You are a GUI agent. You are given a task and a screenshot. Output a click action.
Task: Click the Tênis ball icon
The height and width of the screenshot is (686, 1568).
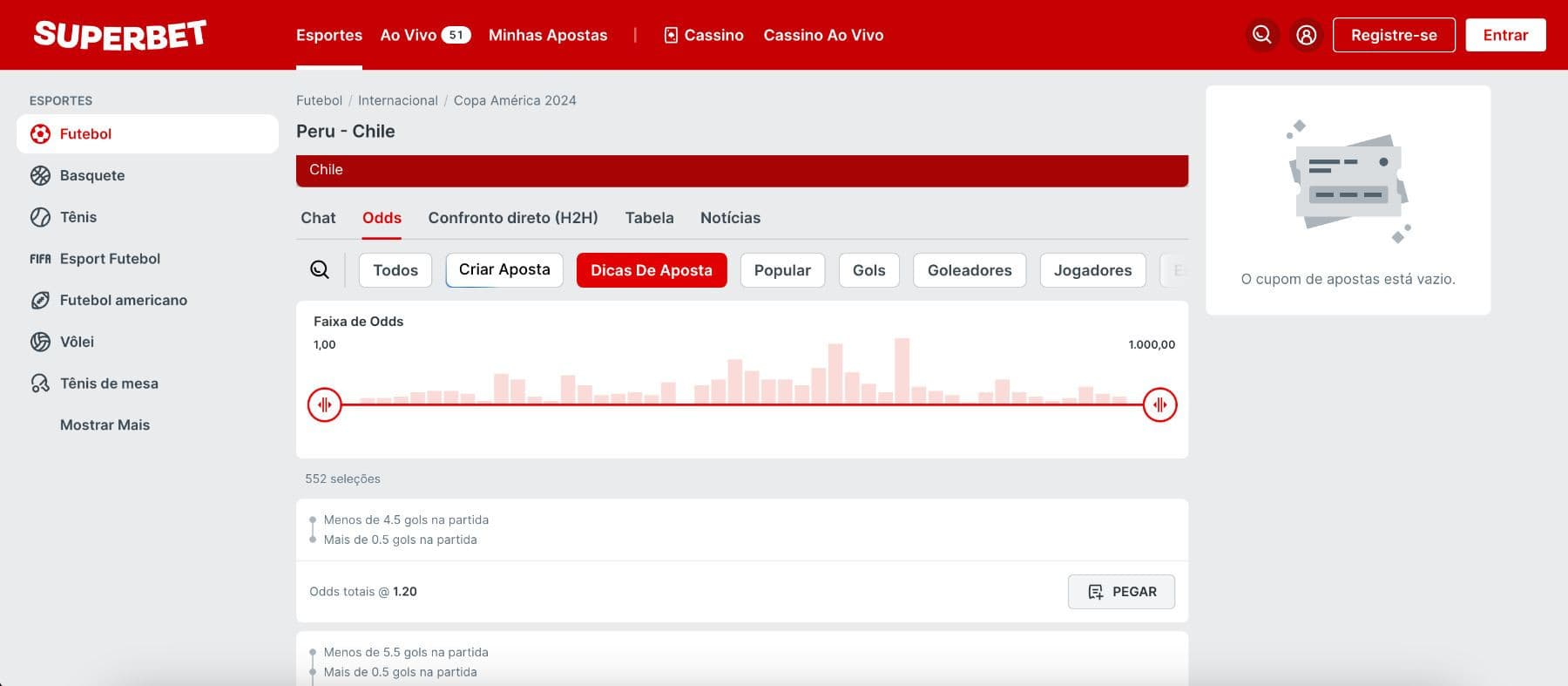coord(40,217)
